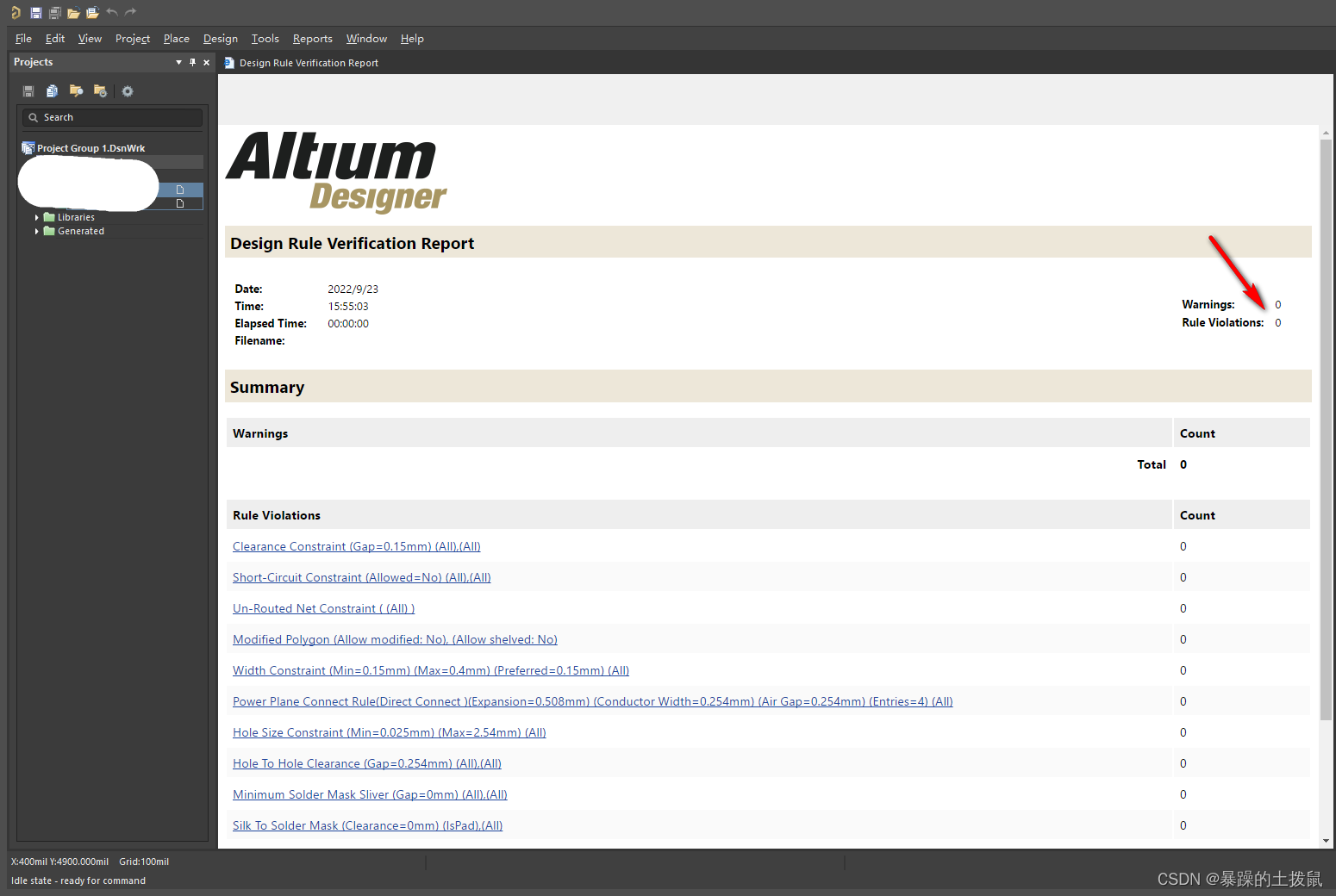This screenshot has width=1336, height=896.
Task: Click the Altium logo icon in top toolbar
Action: 16,12
